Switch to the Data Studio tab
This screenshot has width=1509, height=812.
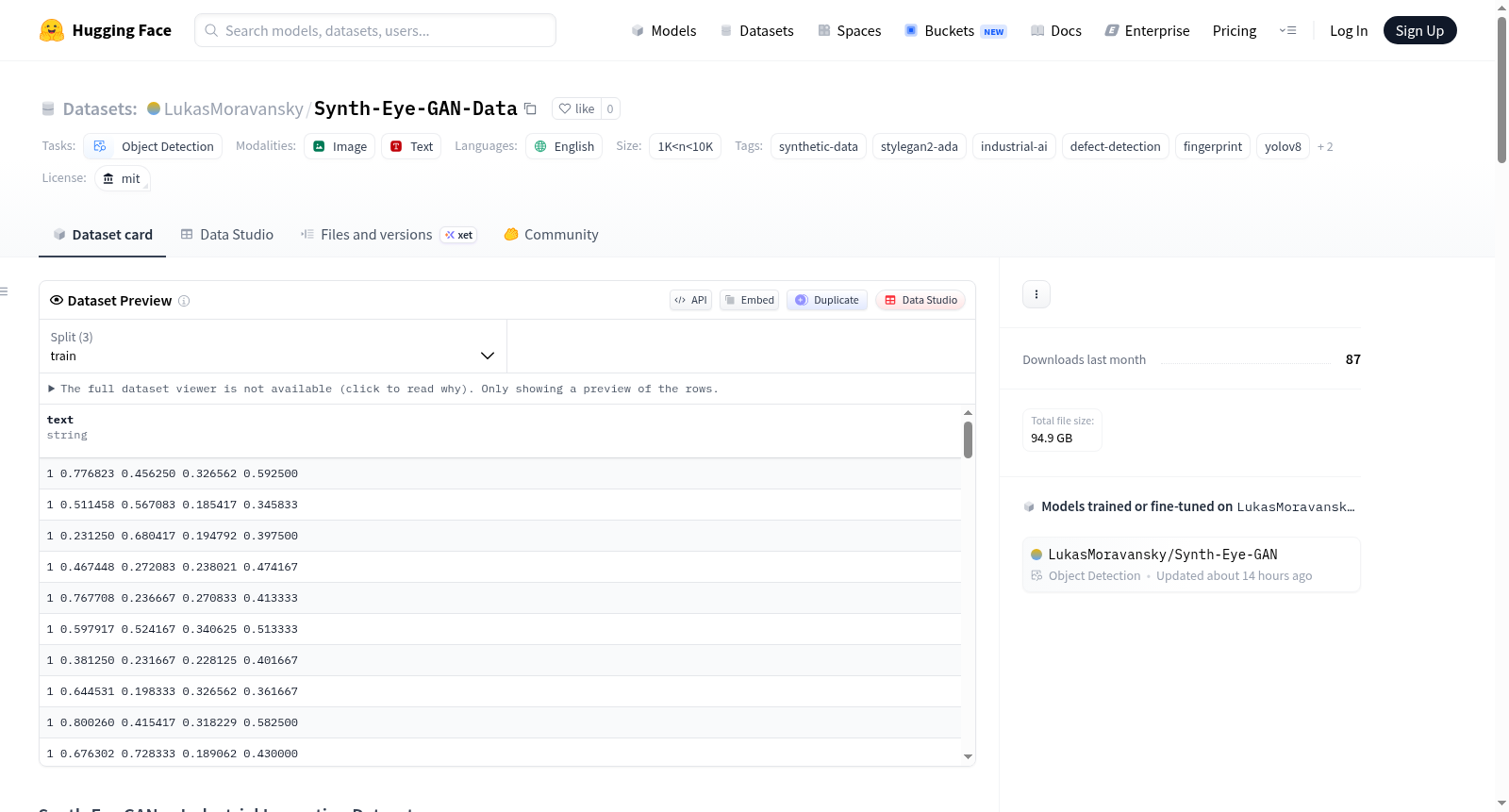coord(227,235)
